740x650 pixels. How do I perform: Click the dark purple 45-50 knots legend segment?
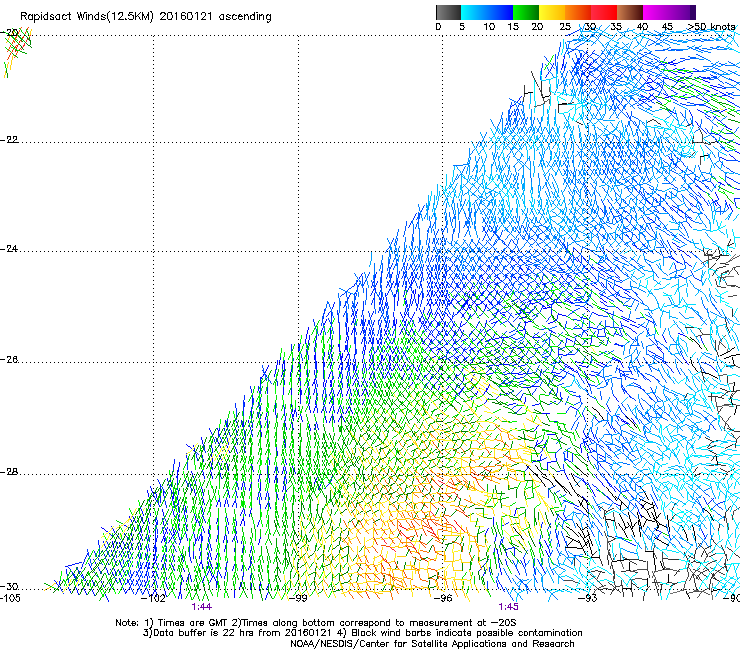coord(682,12)
